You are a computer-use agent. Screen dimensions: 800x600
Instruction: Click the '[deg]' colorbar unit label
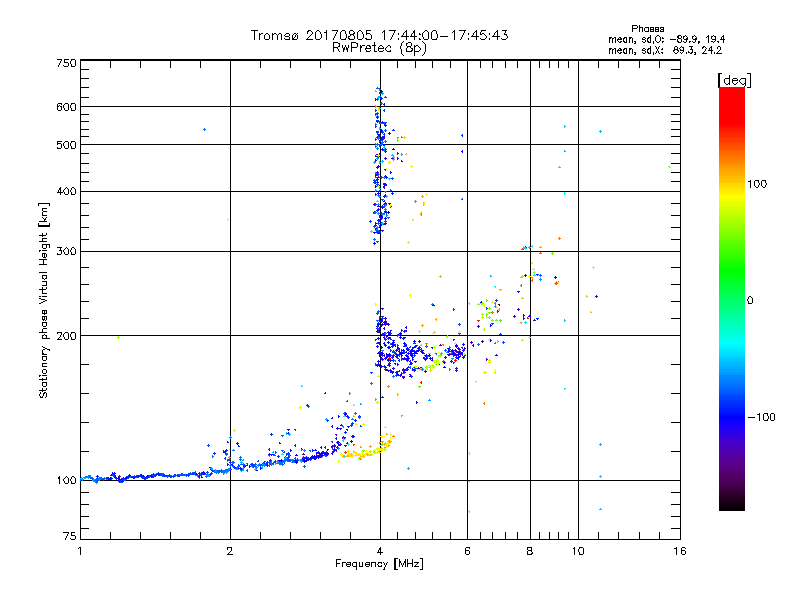tap(734, 80)
